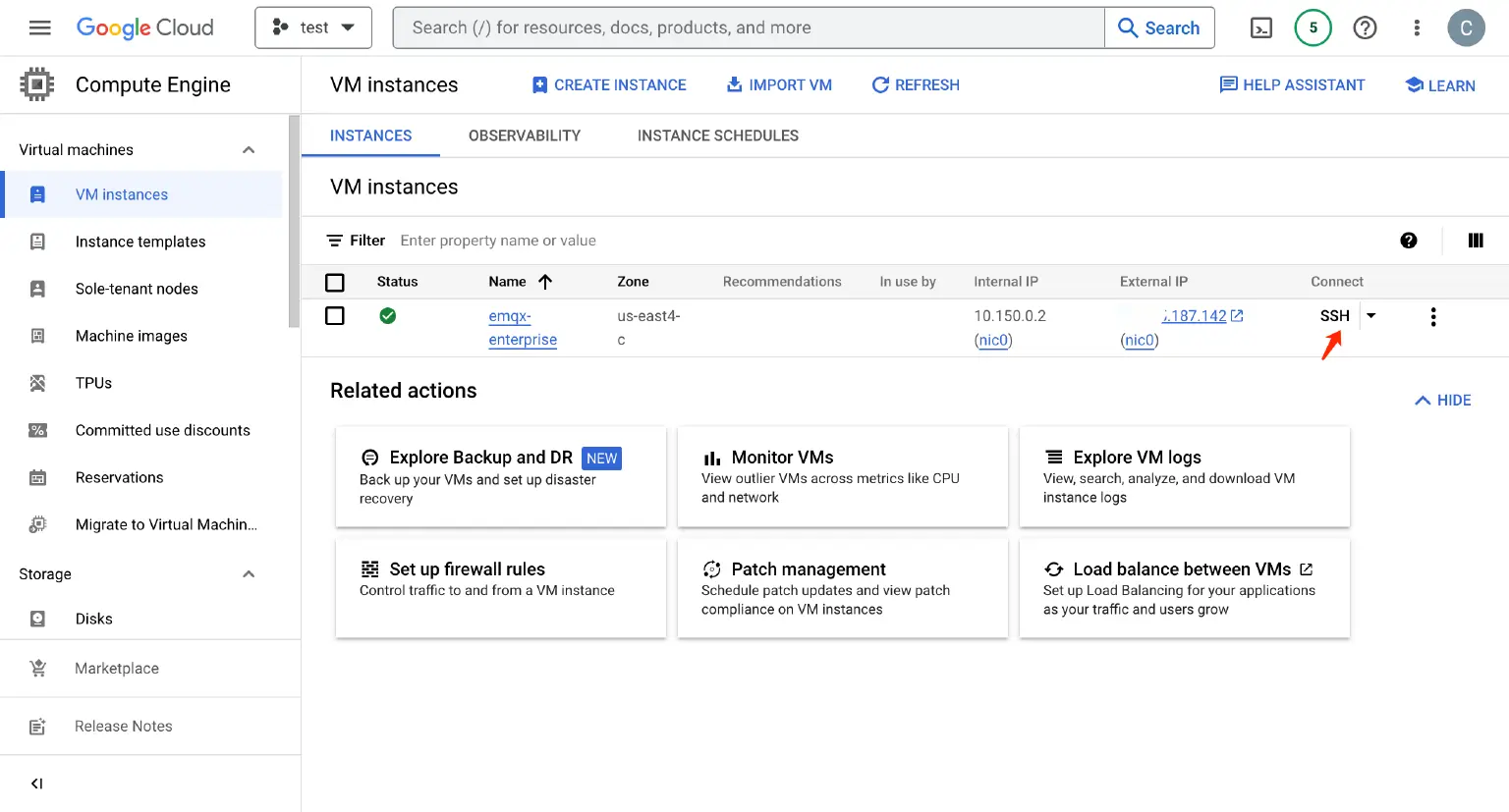1509x812 pixels.
Task: Open the more actions menu for emqx-enterprise
Action: pos(1433,316)
